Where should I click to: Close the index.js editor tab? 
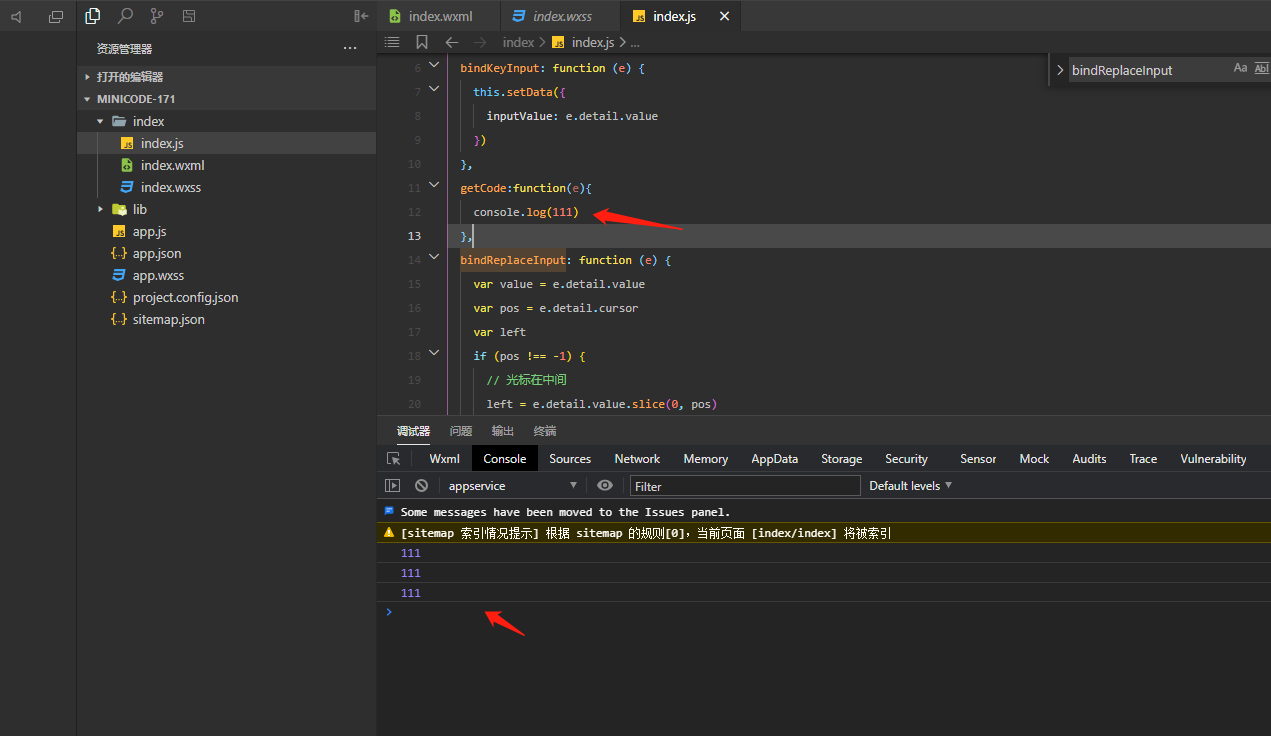click(x=725, y=16)
